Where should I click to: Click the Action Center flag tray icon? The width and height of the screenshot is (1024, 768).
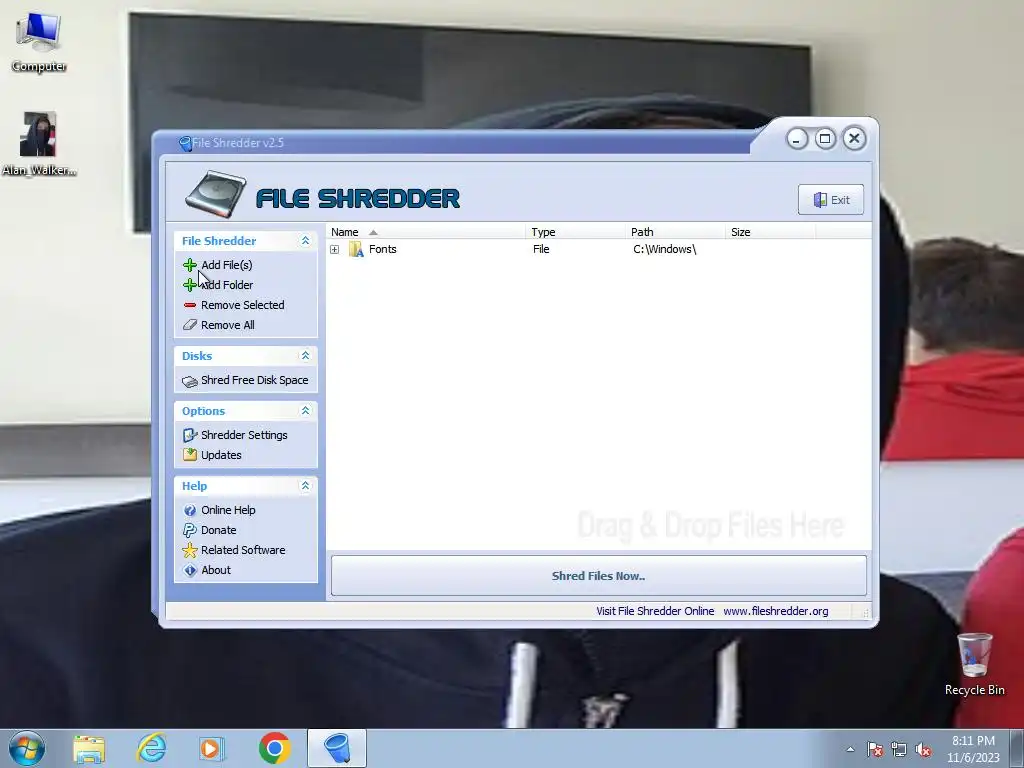point(875,750)
